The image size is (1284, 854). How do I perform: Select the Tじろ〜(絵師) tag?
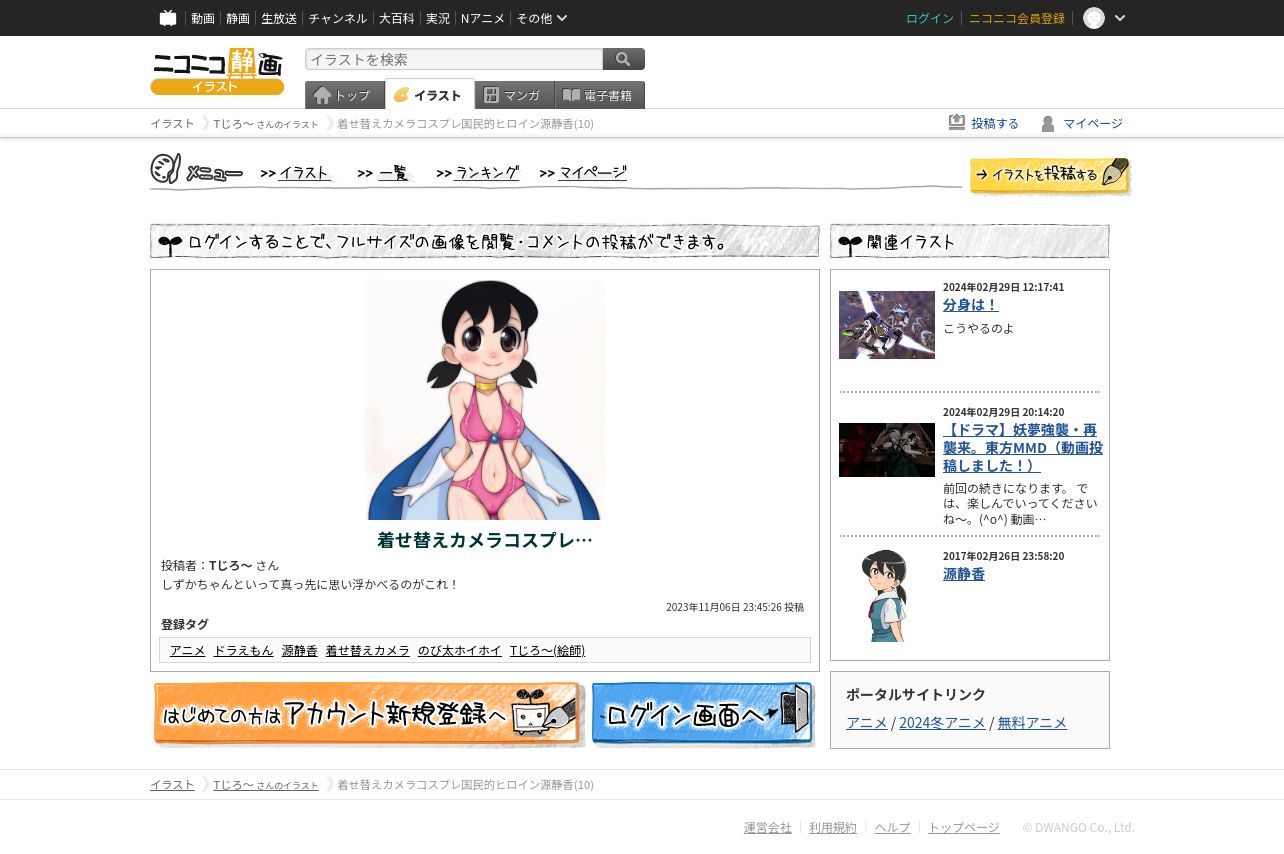547,650
